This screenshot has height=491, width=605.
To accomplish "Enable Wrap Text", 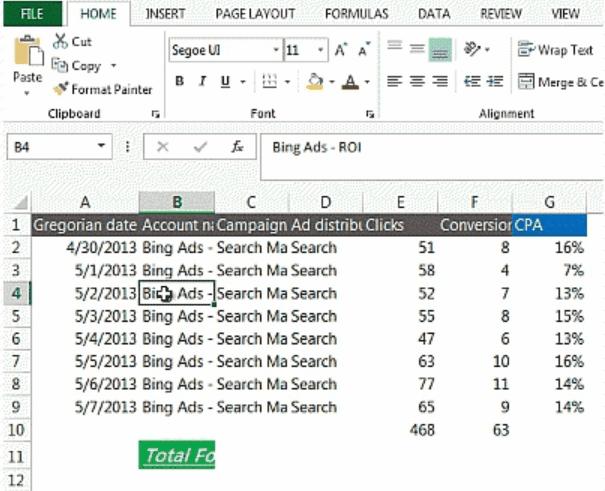I will pyautogui.click(x=556, y=50).
